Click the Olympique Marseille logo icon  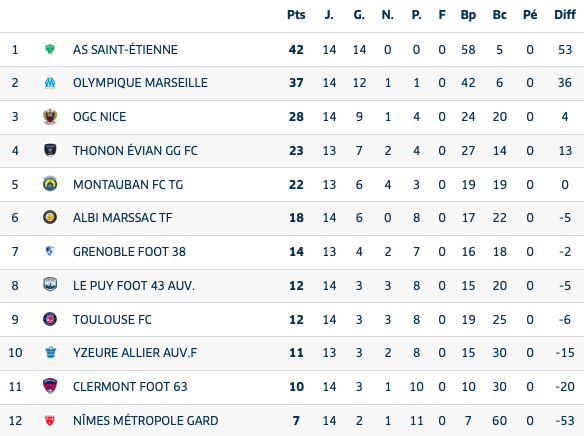(x=50, y=82)
